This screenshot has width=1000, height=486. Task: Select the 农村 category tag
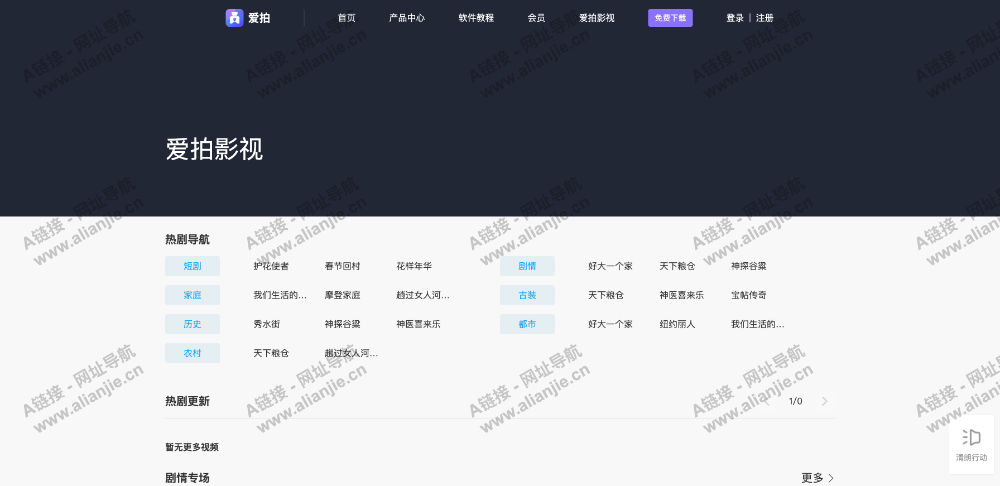pos(193,353)
